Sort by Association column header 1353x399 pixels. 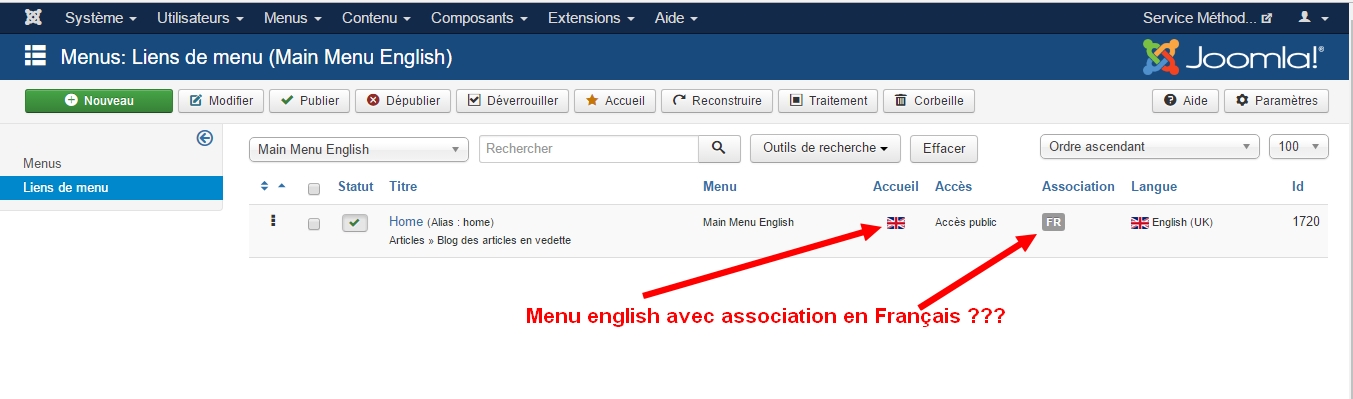pos(1078,186)
